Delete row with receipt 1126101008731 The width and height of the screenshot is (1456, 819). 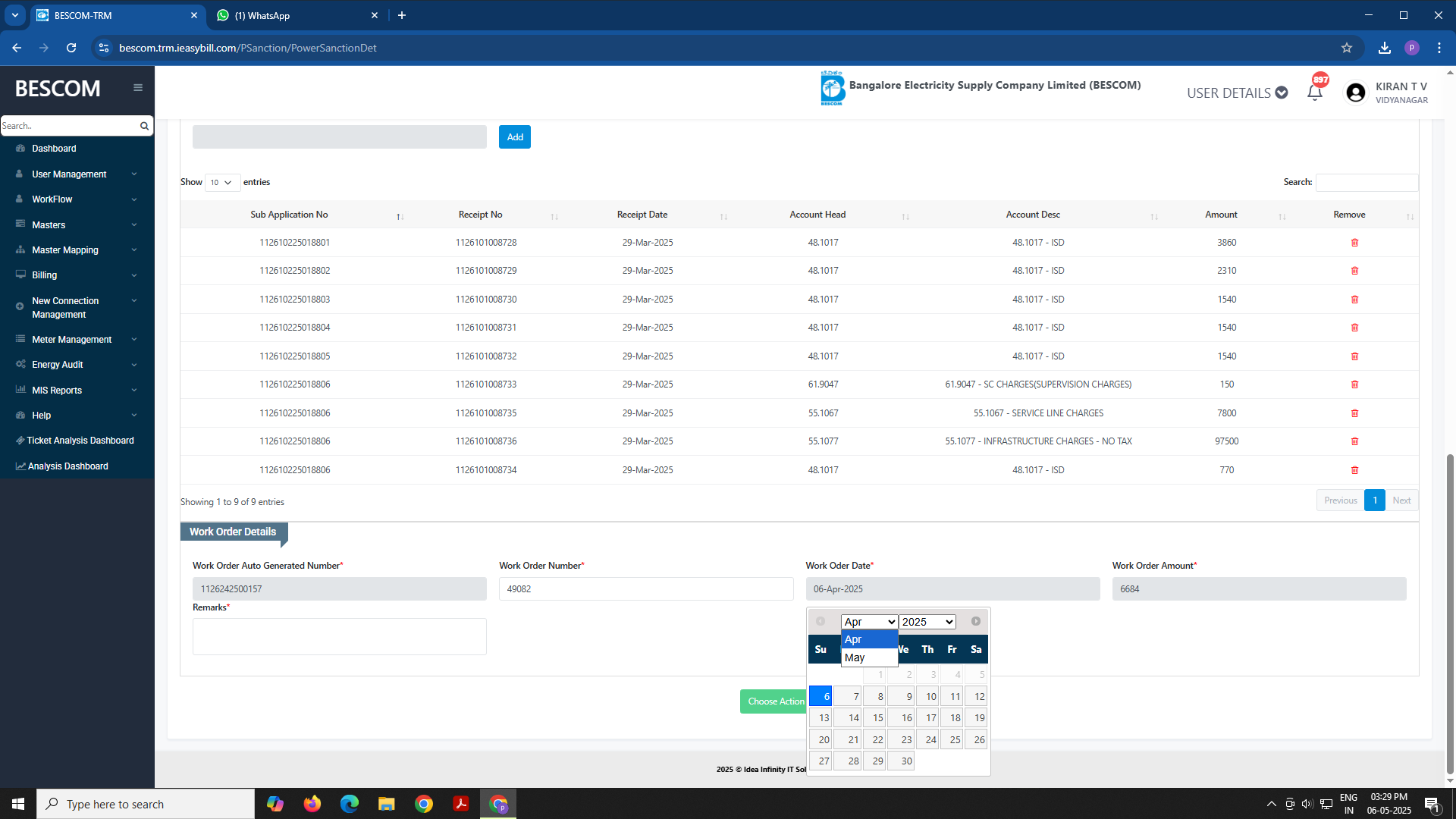[x=1354, y=328]
